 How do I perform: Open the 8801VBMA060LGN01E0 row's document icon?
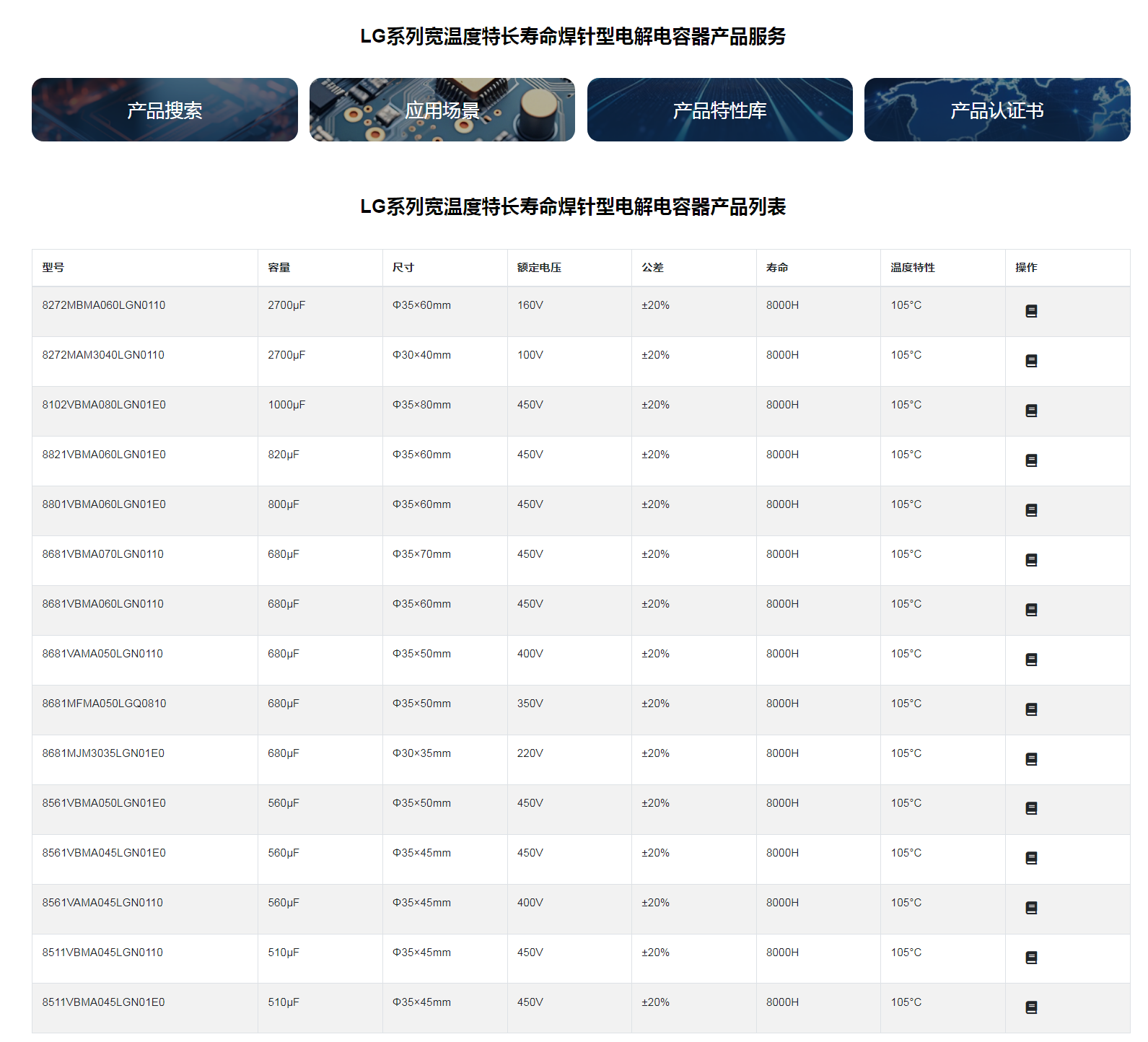tap(1031, 510)
